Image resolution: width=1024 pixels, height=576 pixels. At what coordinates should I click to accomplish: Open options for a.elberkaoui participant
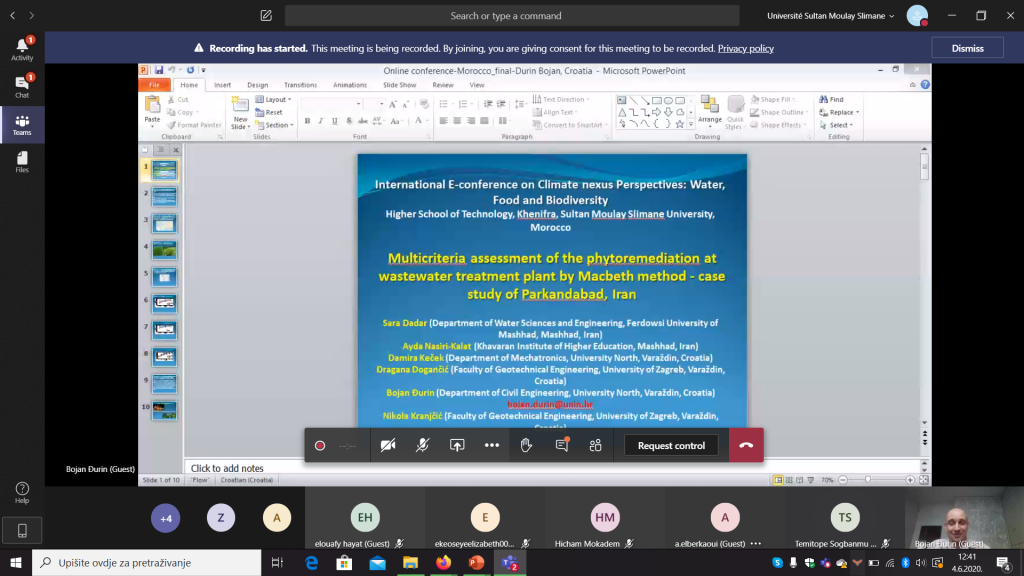point(756,543)
